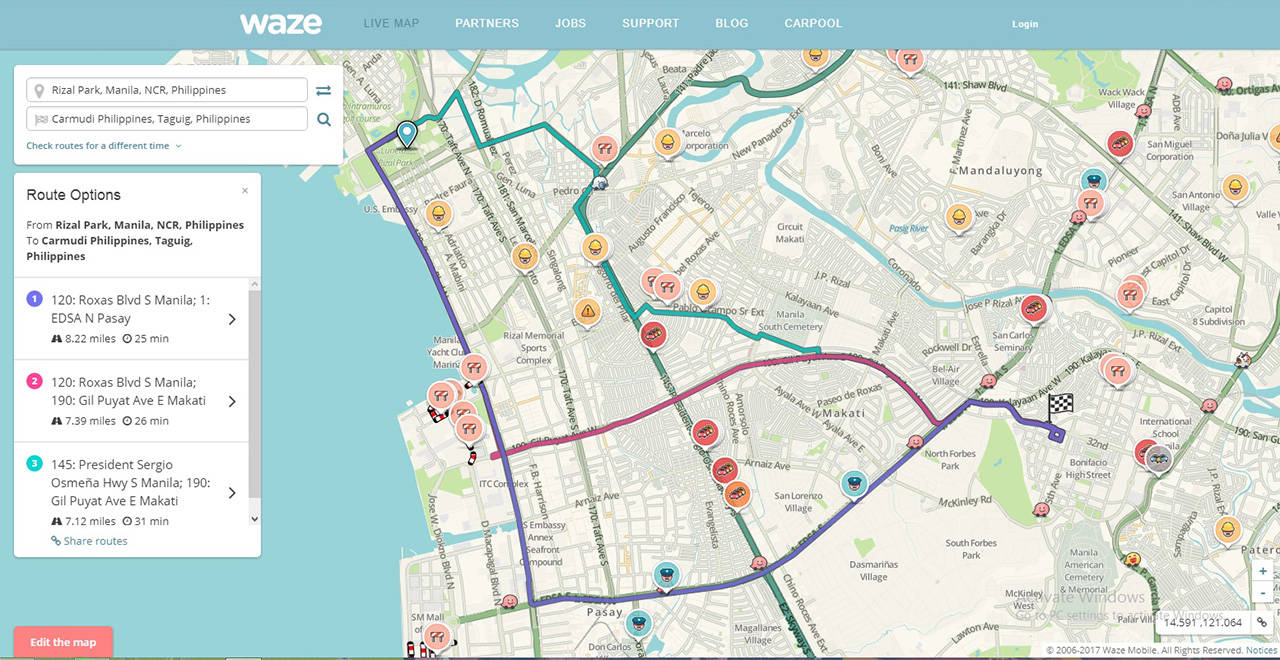Expand route 1 Roxas Blvd EDSA chevron
1280x660 pixels.
232,319
